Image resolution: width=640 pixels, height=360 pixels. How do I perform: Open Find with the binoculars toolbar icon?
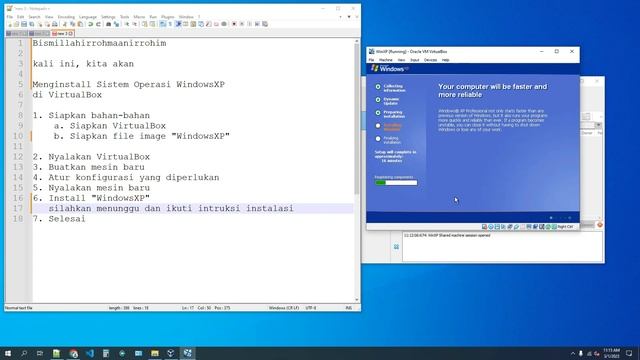[x=109, y=24]
